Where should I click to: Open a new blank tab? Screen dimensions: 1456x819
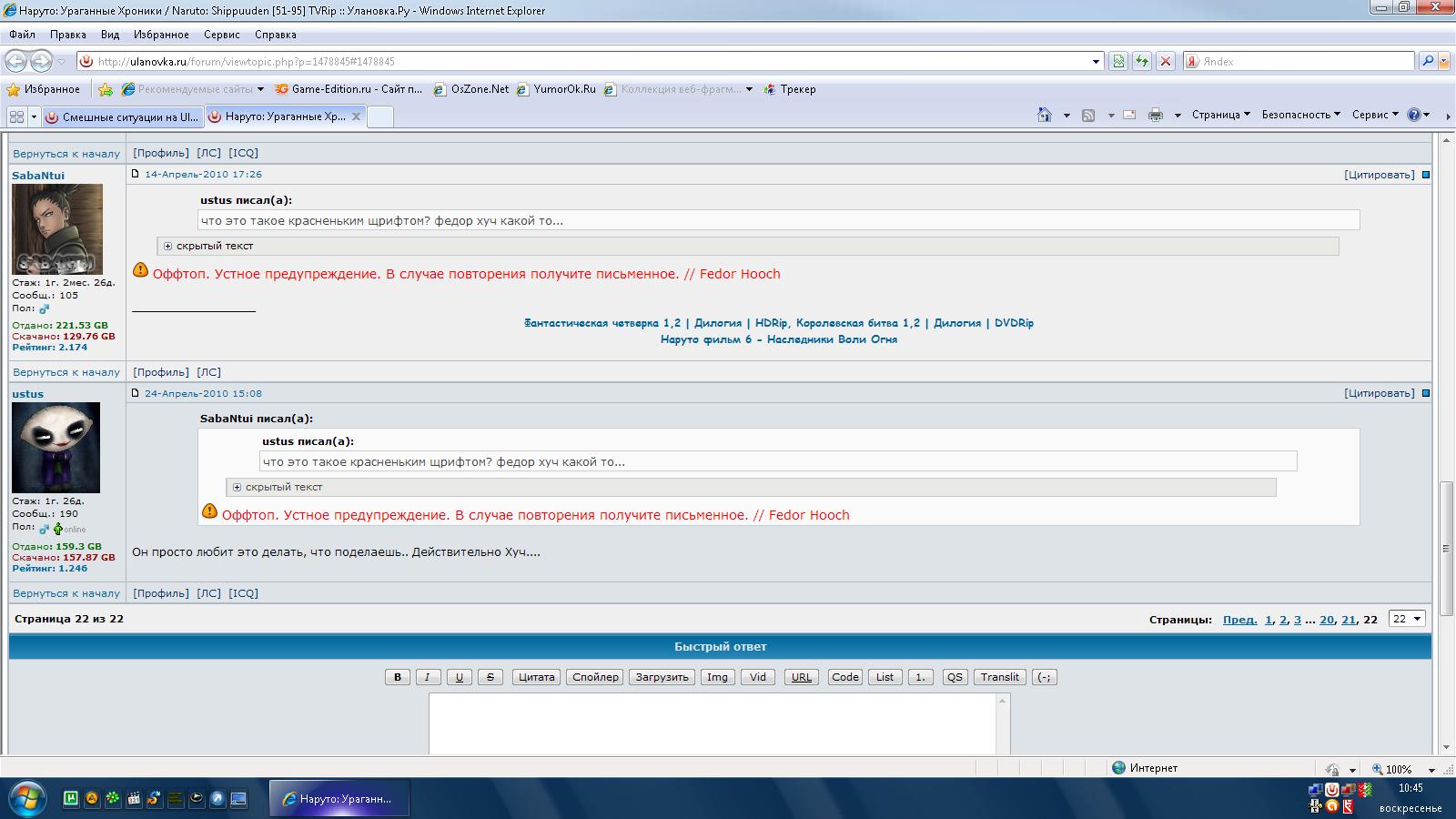379,116
